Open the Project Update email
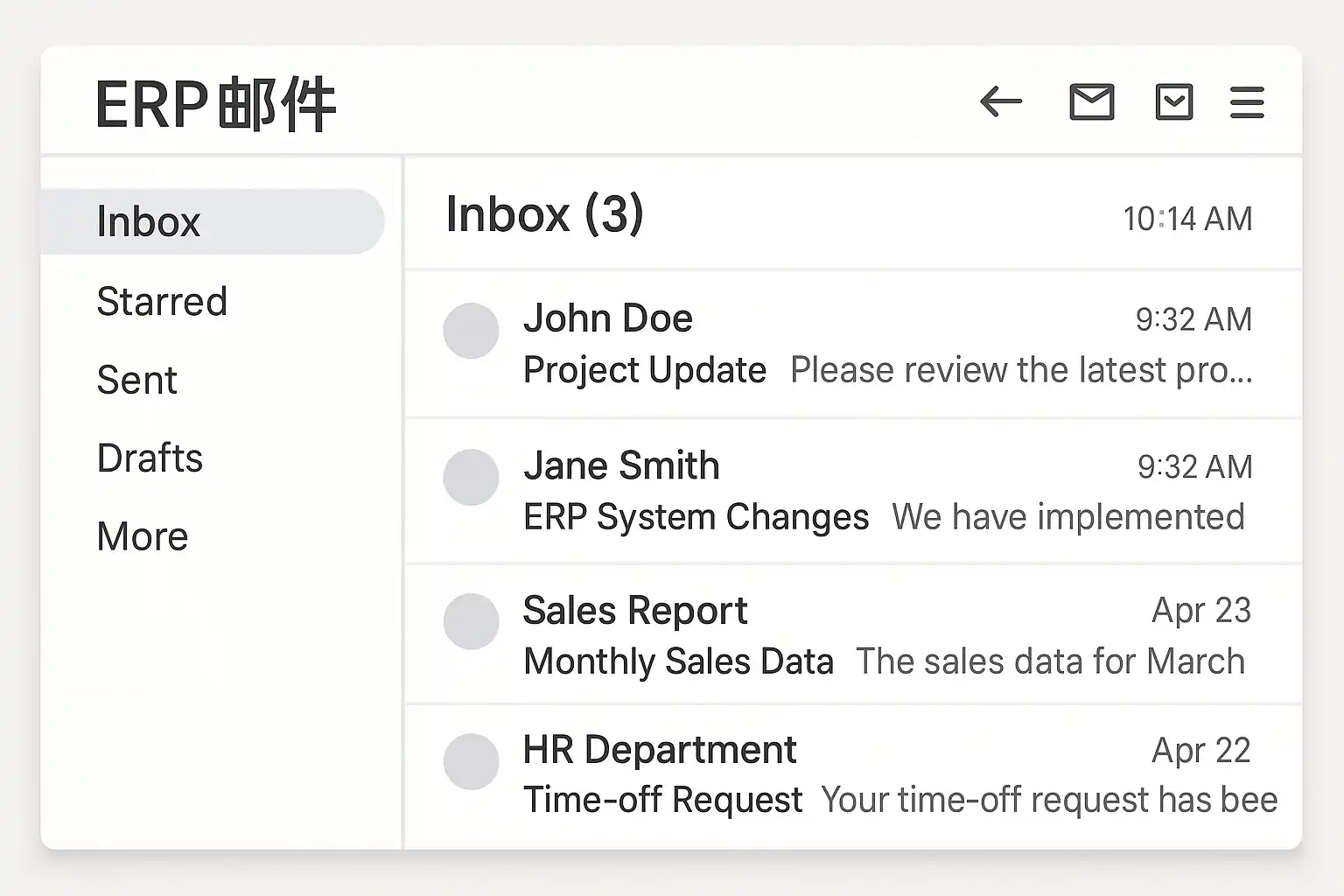 click(645, 370)
